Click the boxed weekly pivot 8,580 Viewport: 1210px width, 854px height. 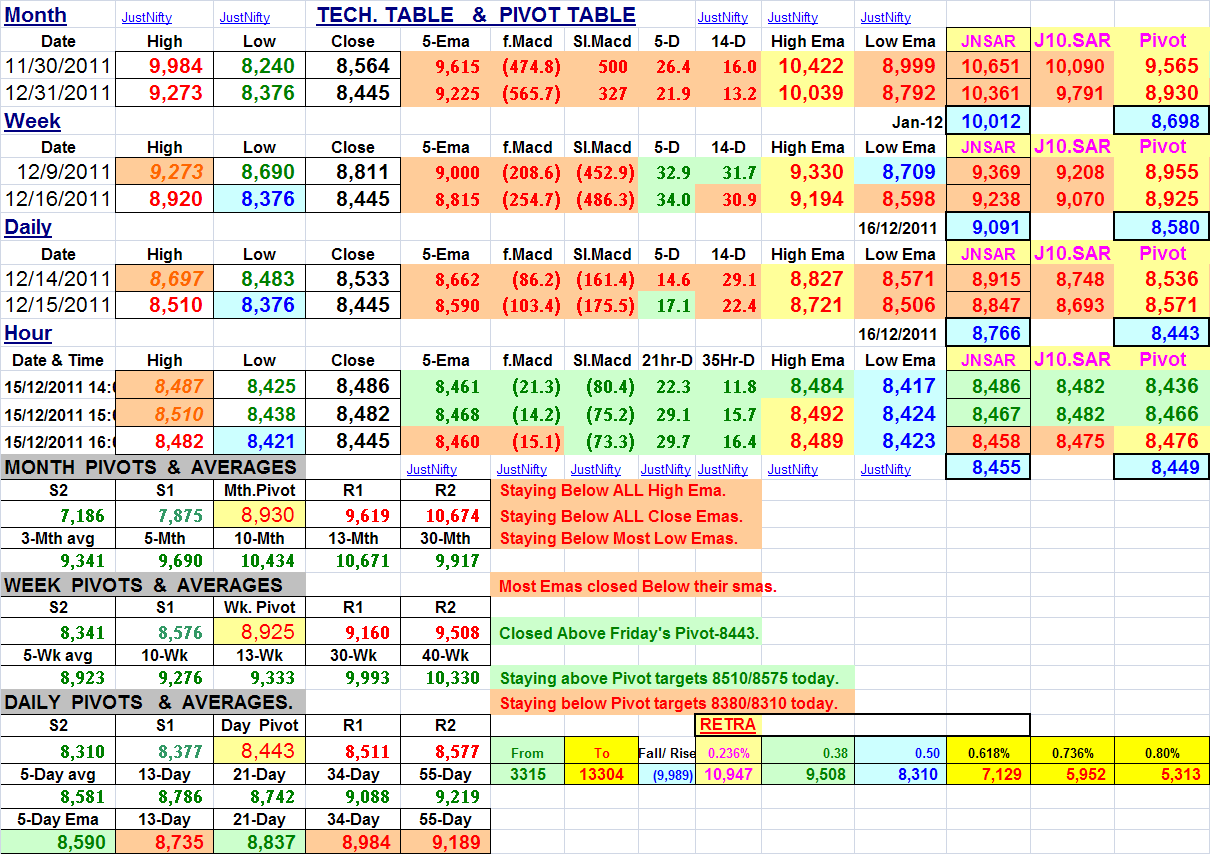[1162, 227]
